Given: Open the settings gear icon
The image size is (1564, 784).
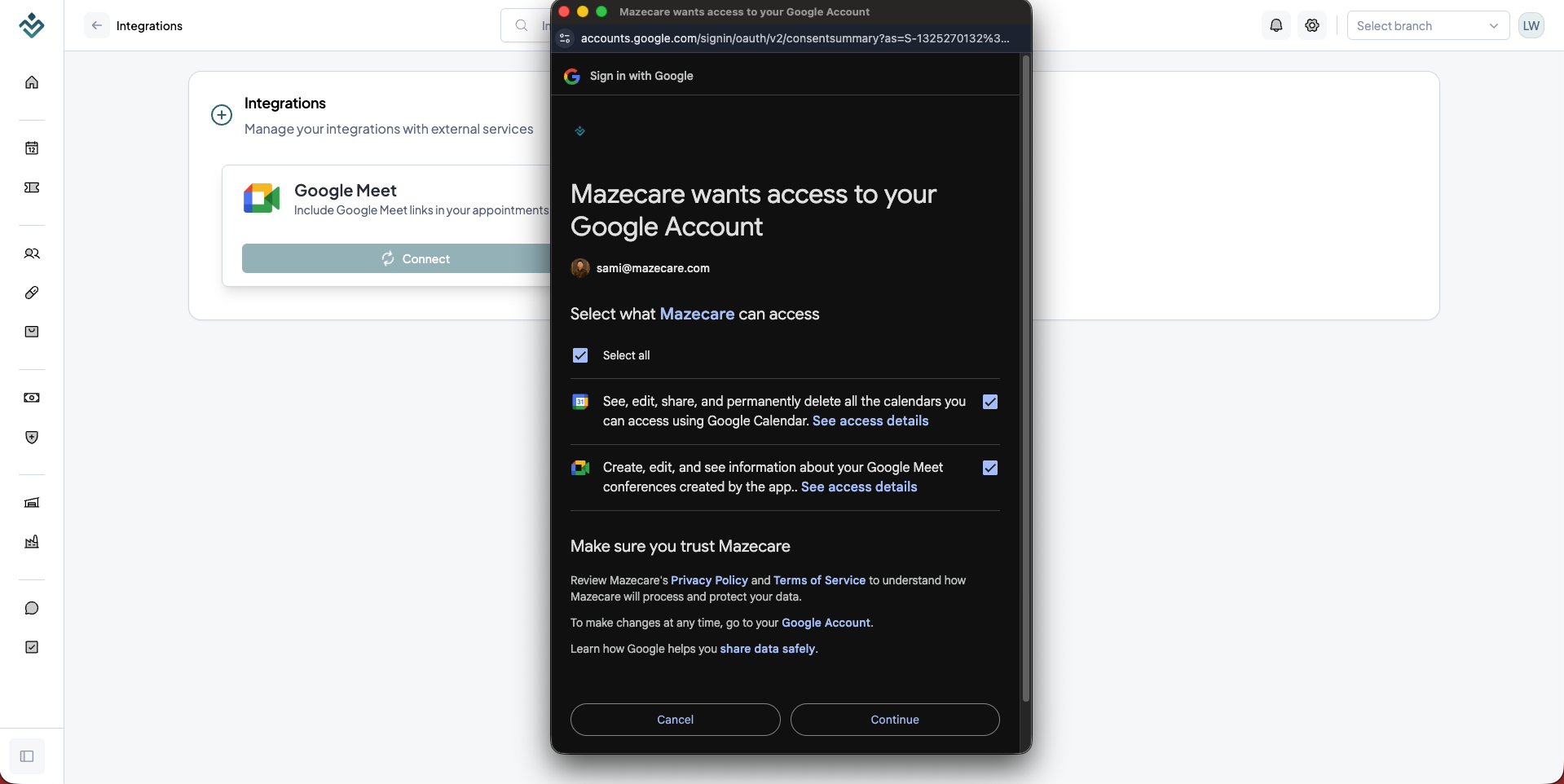Looking at the screenshot, I should pyautogui.click(x=1312, y=25).
